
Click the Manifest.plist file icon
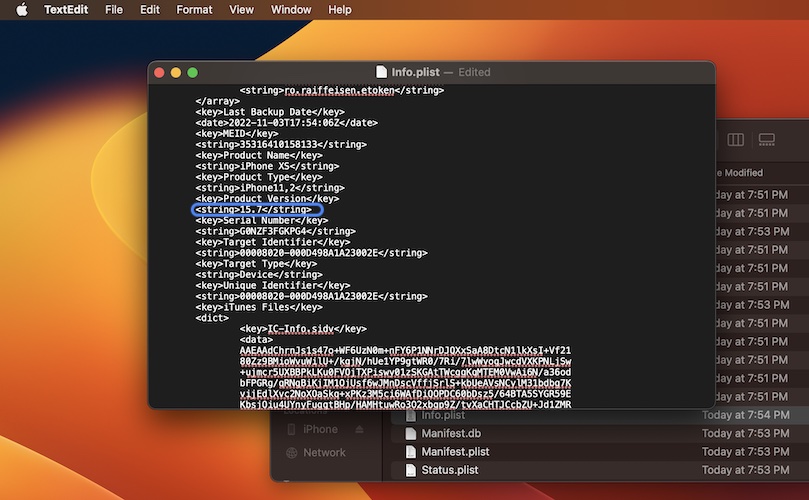tap(411, 451)
